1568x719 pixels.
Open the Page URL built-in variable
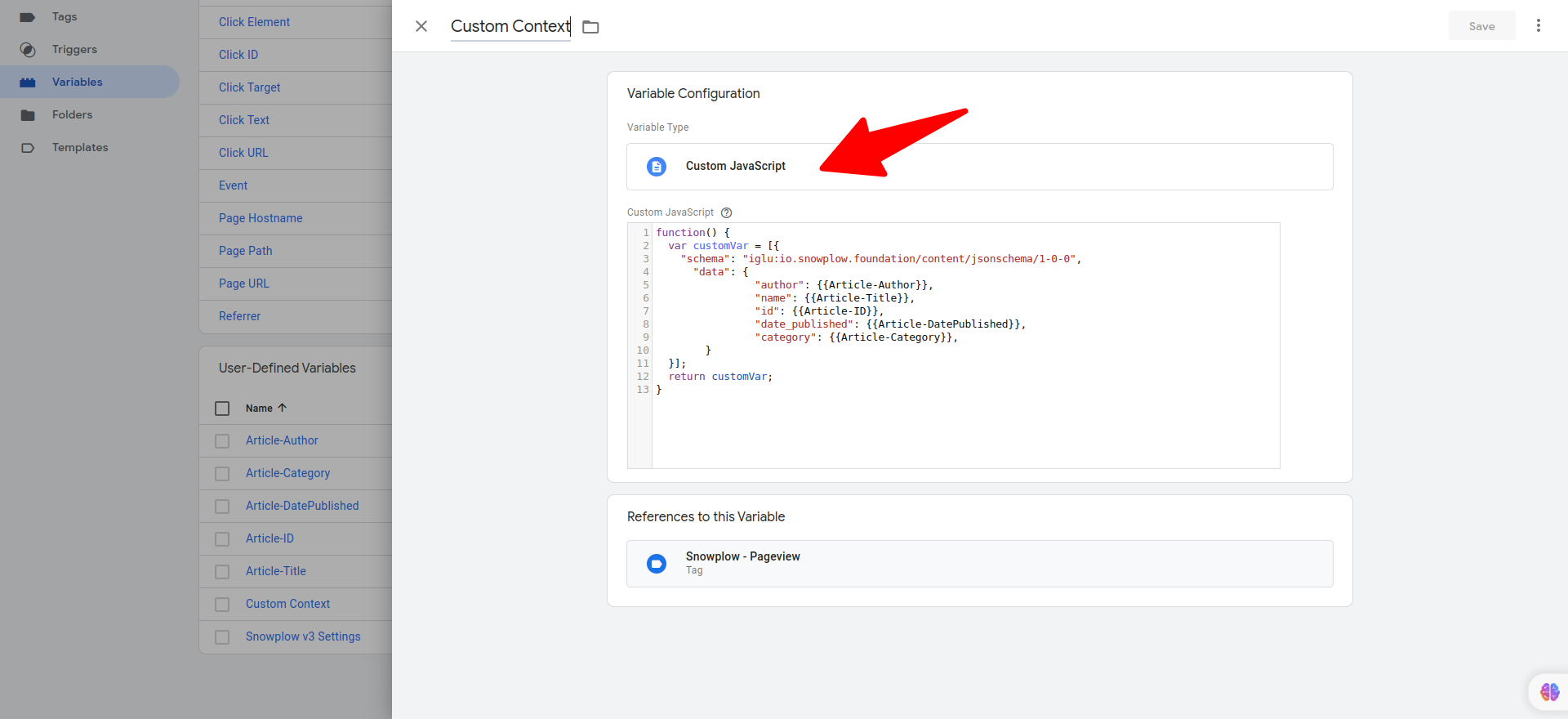(244, 284)
